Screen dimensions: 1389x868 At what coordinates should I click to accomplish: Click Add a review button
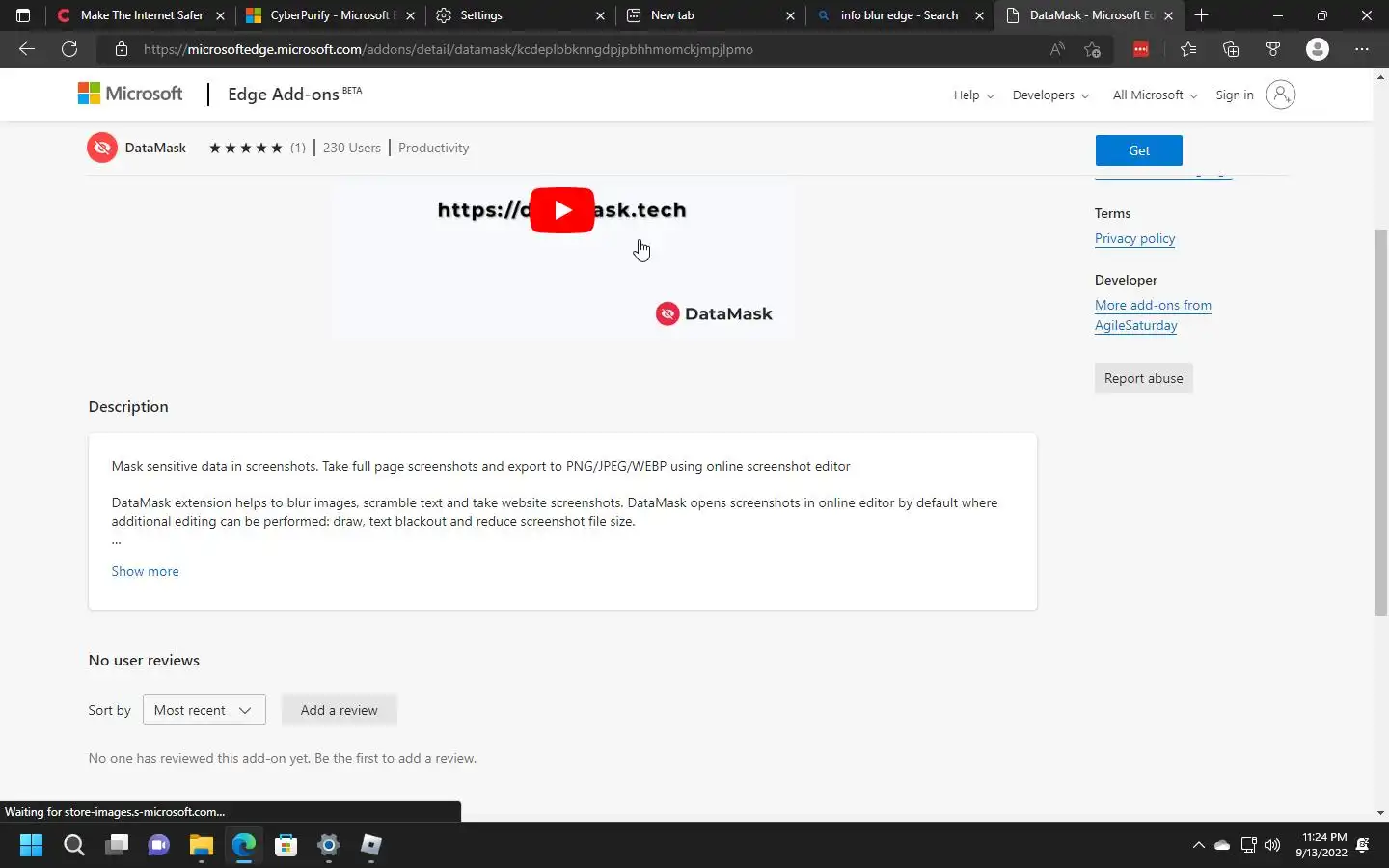(339, 710)
